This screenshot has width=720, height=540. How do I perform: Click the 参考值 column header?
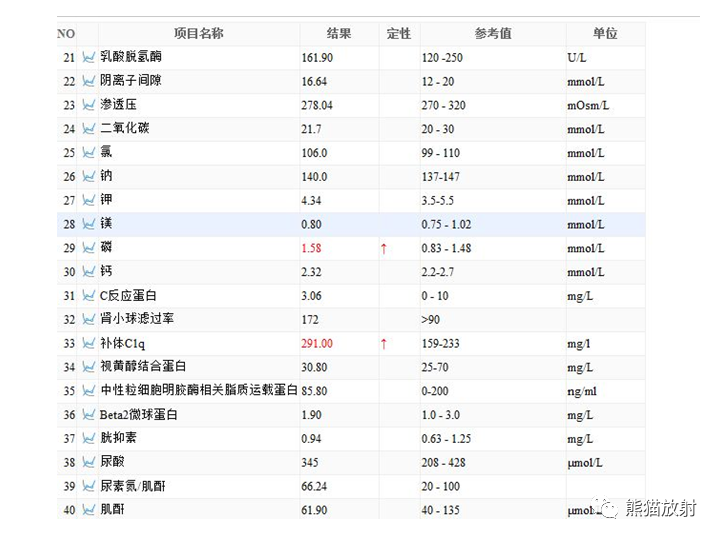click(x=493, y=33)
